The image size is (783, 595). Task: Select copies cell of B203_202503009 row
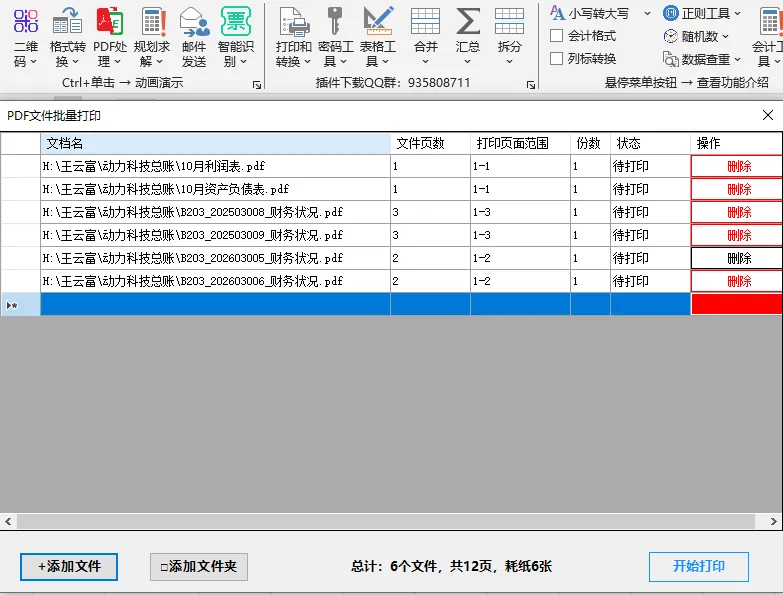[x=590, y=235]
